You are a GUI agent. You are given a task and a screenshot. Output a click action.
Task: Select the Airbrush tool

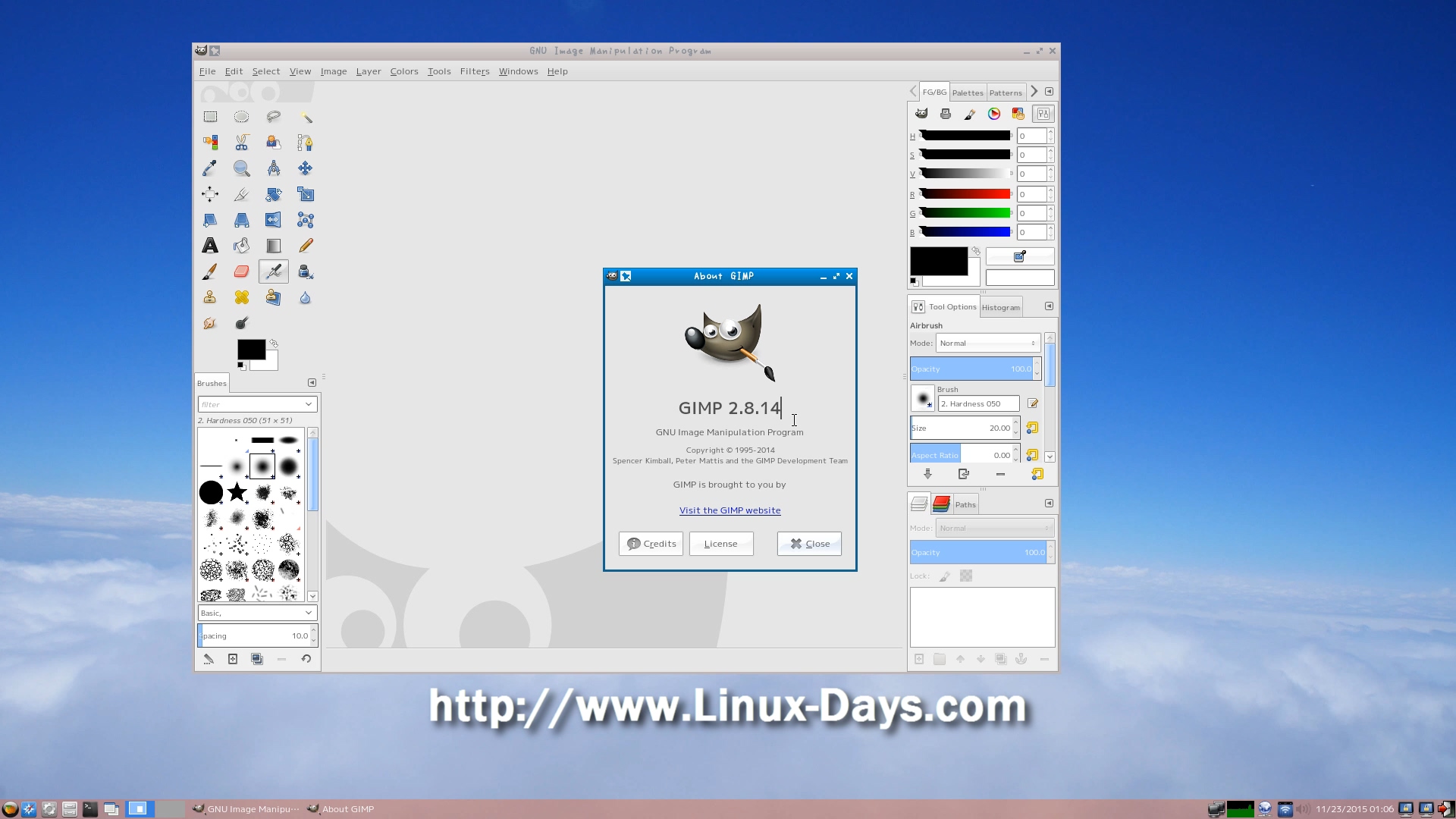(273, 271)
